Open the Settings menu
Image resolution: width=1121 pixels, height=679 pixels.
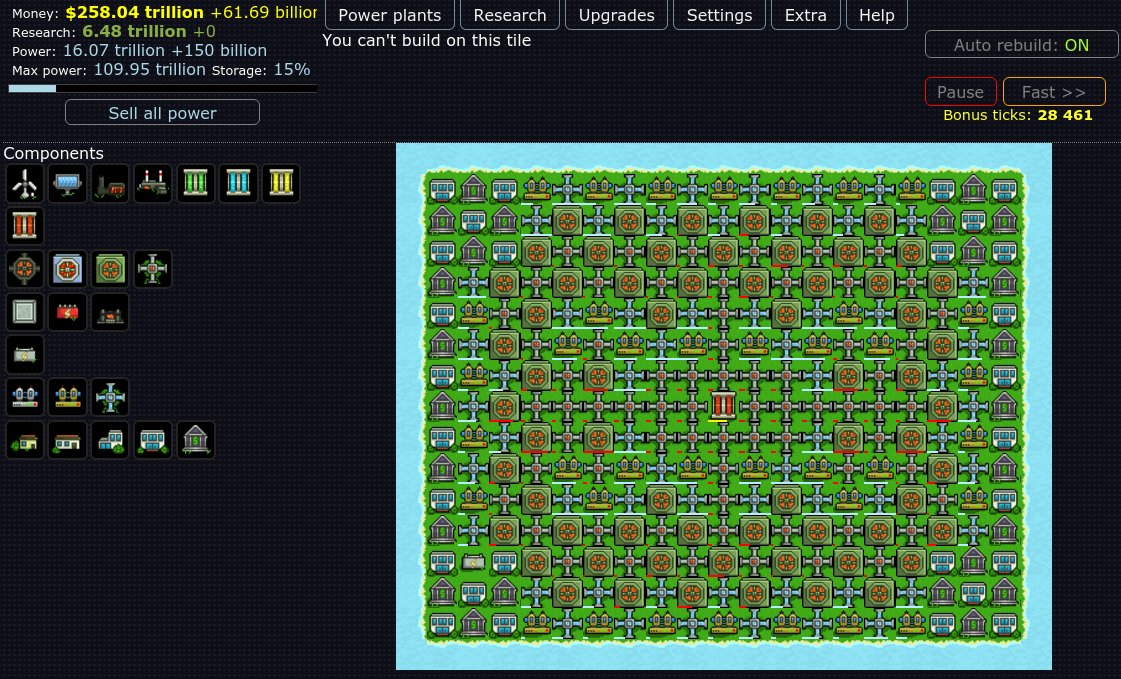pyautogui.click(x=719, y=15)
